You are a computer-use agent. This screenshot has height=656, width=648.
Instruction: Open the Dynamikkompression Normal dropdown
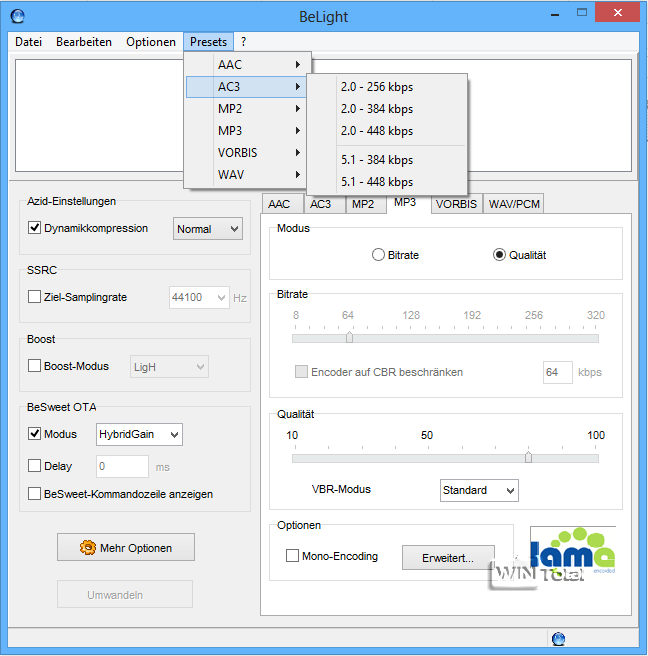(208, 229)
